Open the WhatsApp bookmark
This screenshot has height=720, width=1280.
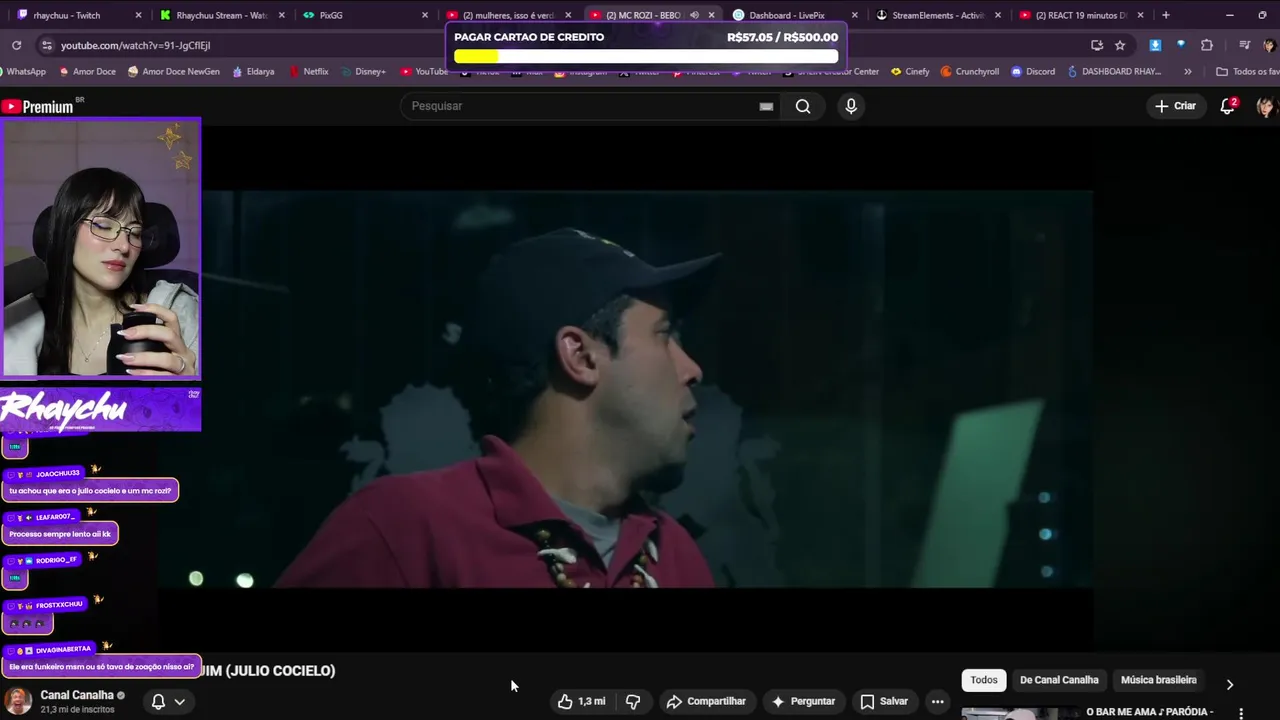click(23, 72)
